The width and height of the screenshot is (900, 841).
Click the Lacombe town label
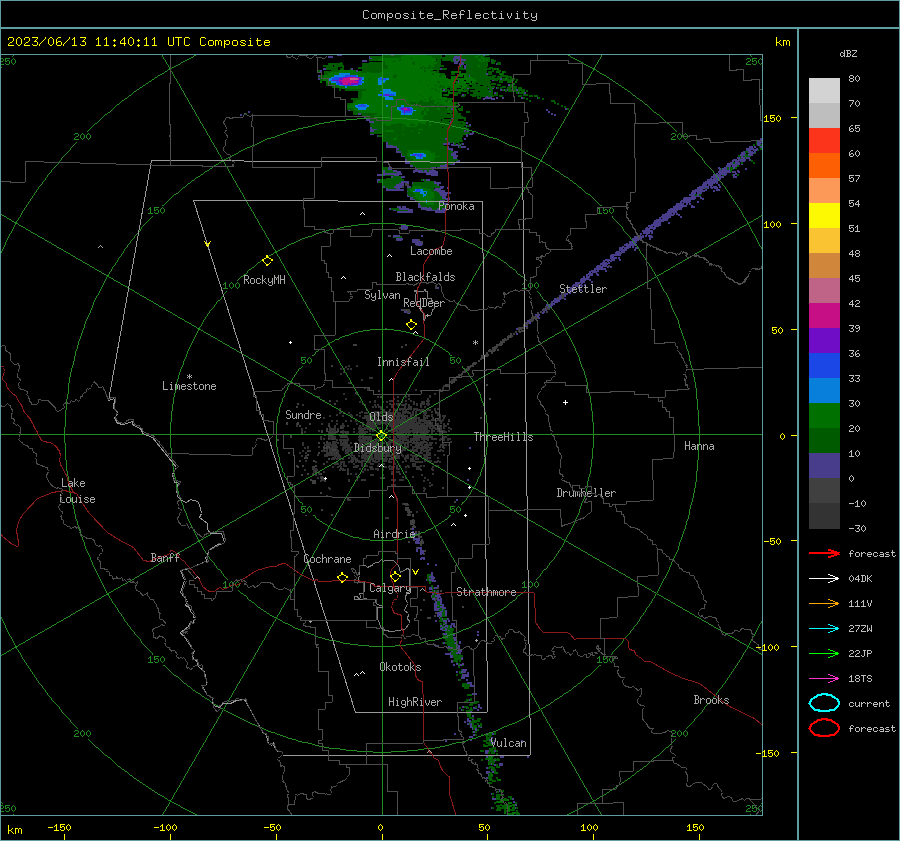(x=431, y=251)
